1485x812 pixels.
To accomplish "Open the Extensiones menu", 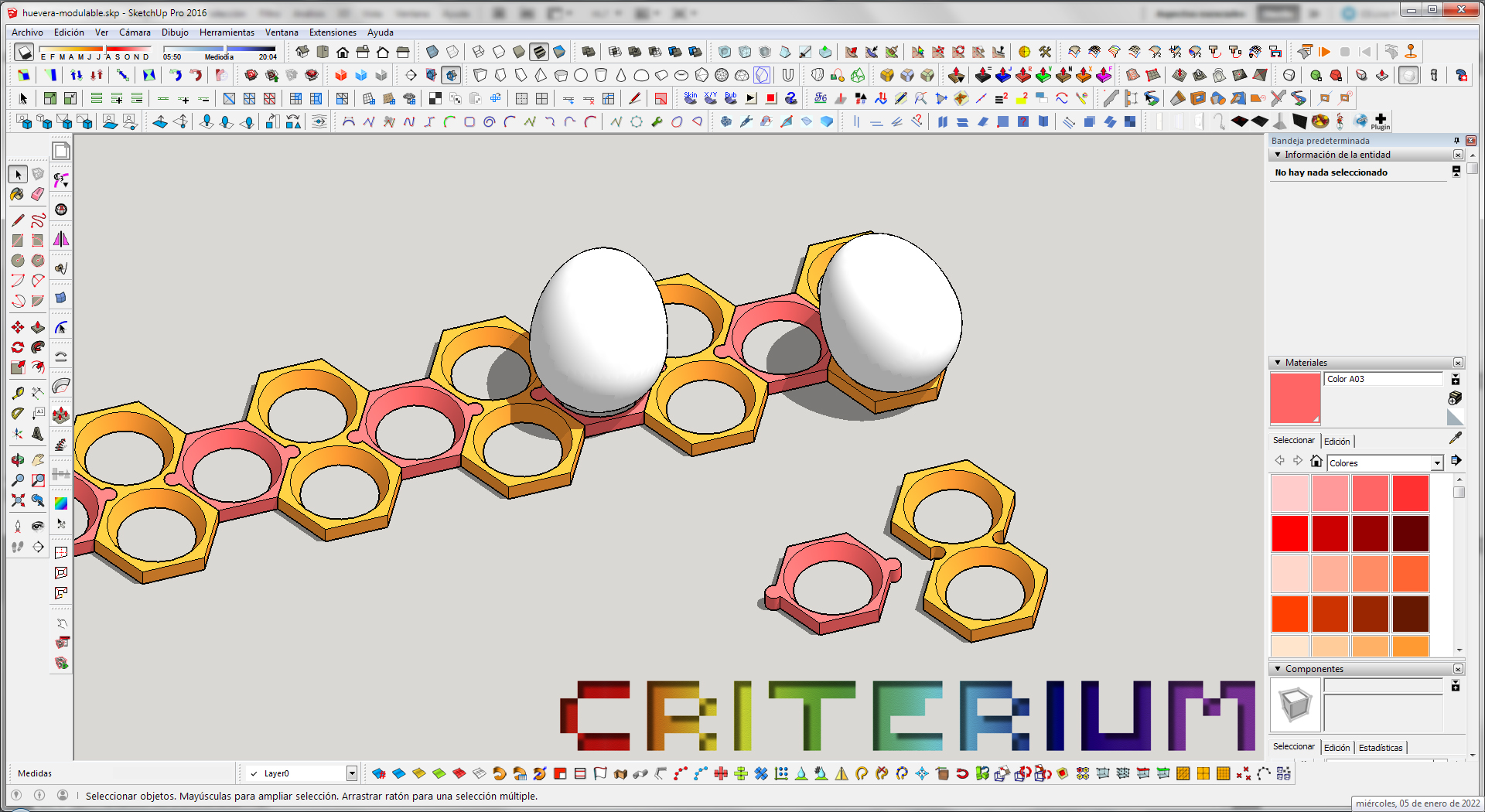I will tap(333, 32).
